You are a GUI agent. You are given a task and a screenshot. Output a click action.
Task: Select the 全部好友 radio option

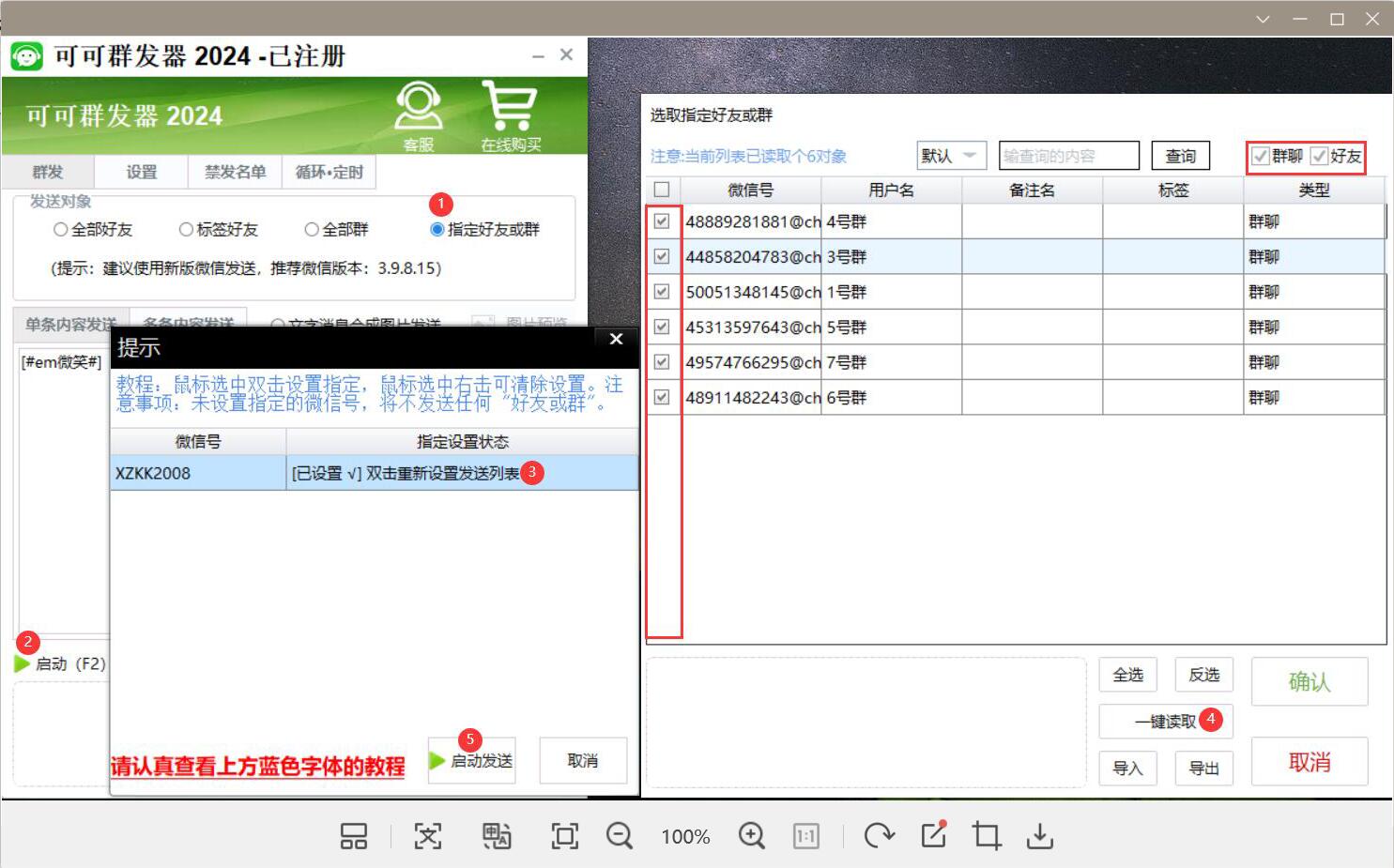[x=93, y=229]
